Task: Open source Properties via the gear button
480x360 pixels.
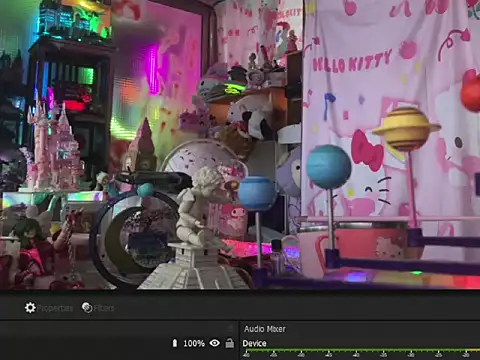Action: [x=49, y=308]
